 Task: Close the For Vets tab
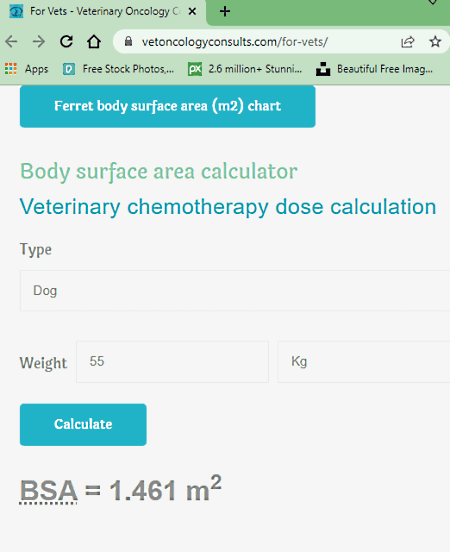pos(192,12)
